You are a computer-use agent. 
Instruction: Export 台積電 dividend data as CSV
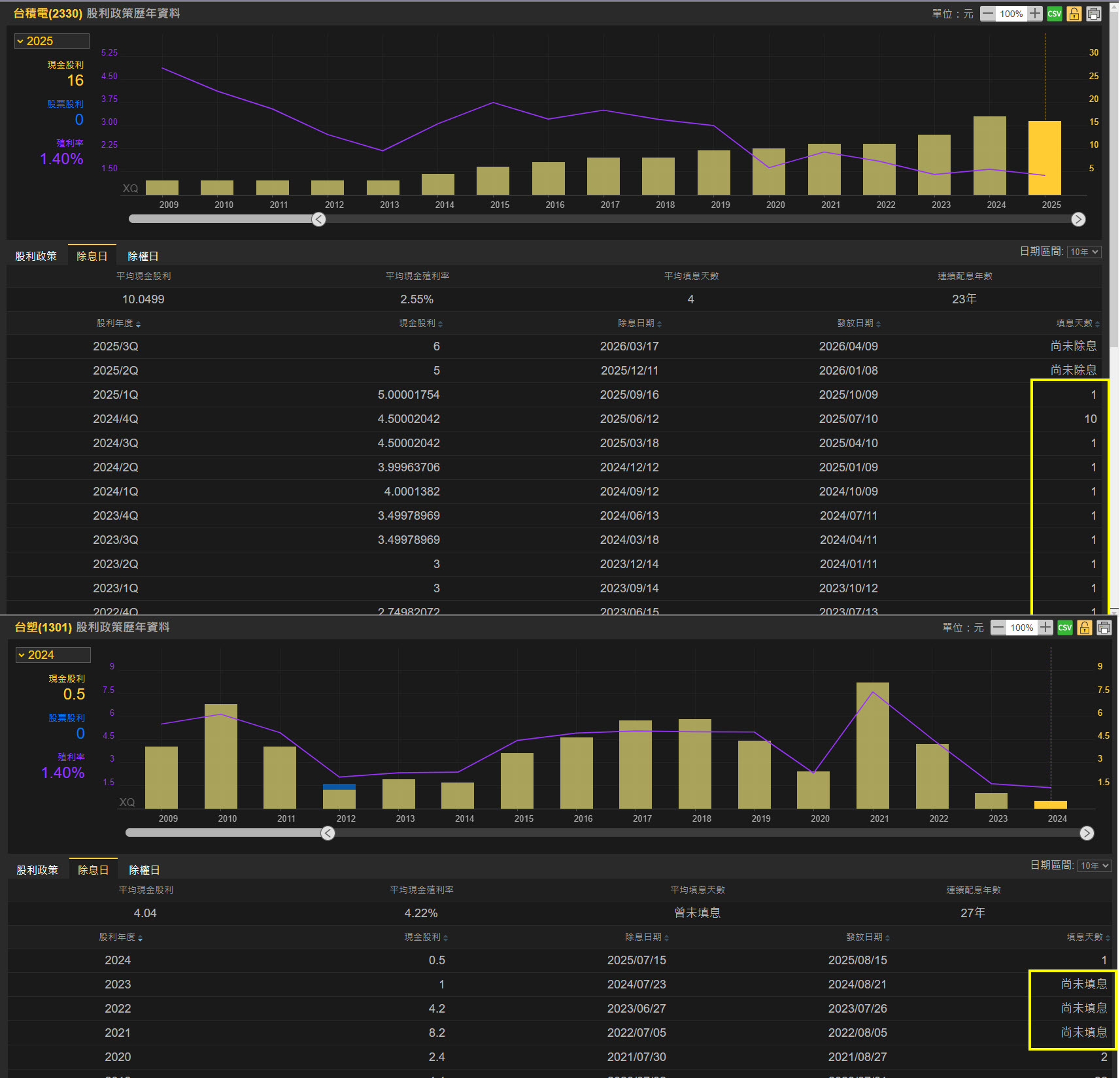[1054, 14]
